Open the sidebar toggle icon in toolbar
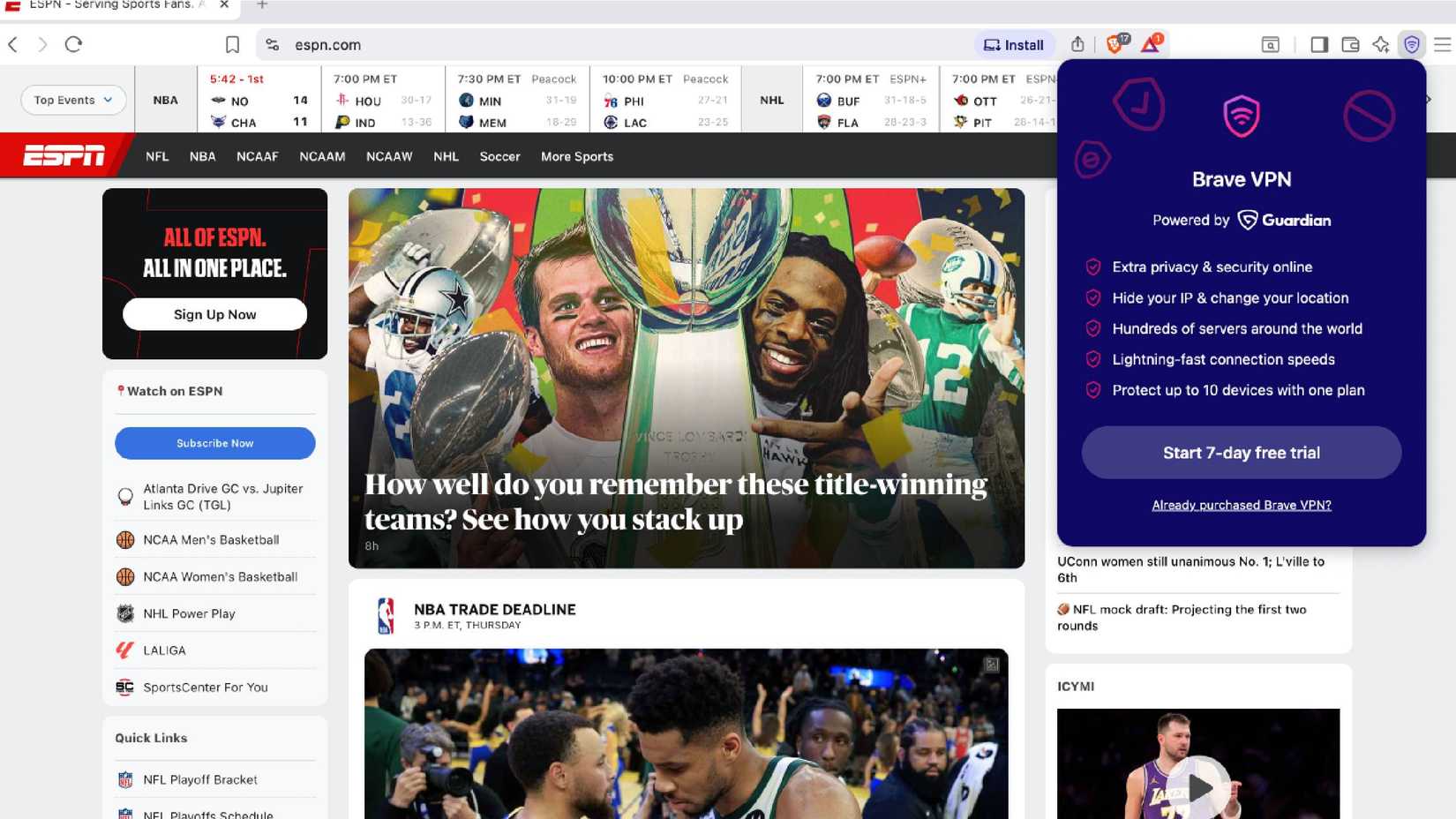The image size is (1456, 819). click(x=1319, y=44)
